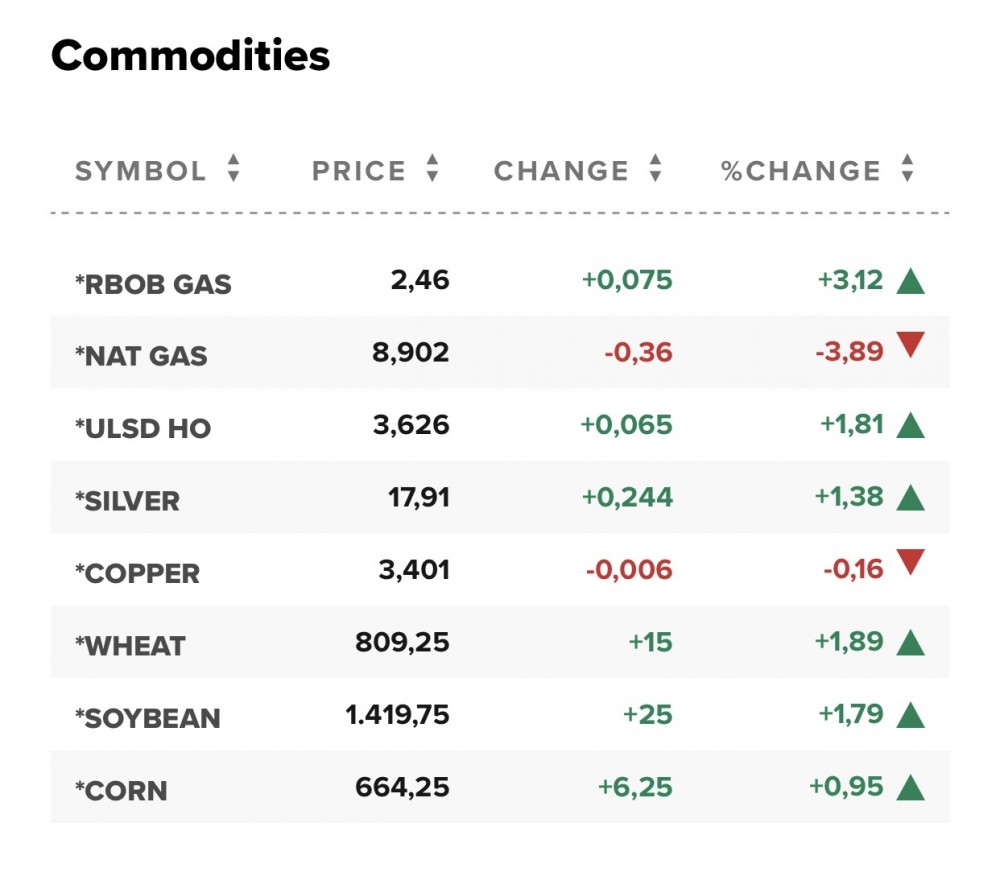Click the sort arrows next to SYMBOL
Screen dimensions: 1000x893
[x=233, y=169]
